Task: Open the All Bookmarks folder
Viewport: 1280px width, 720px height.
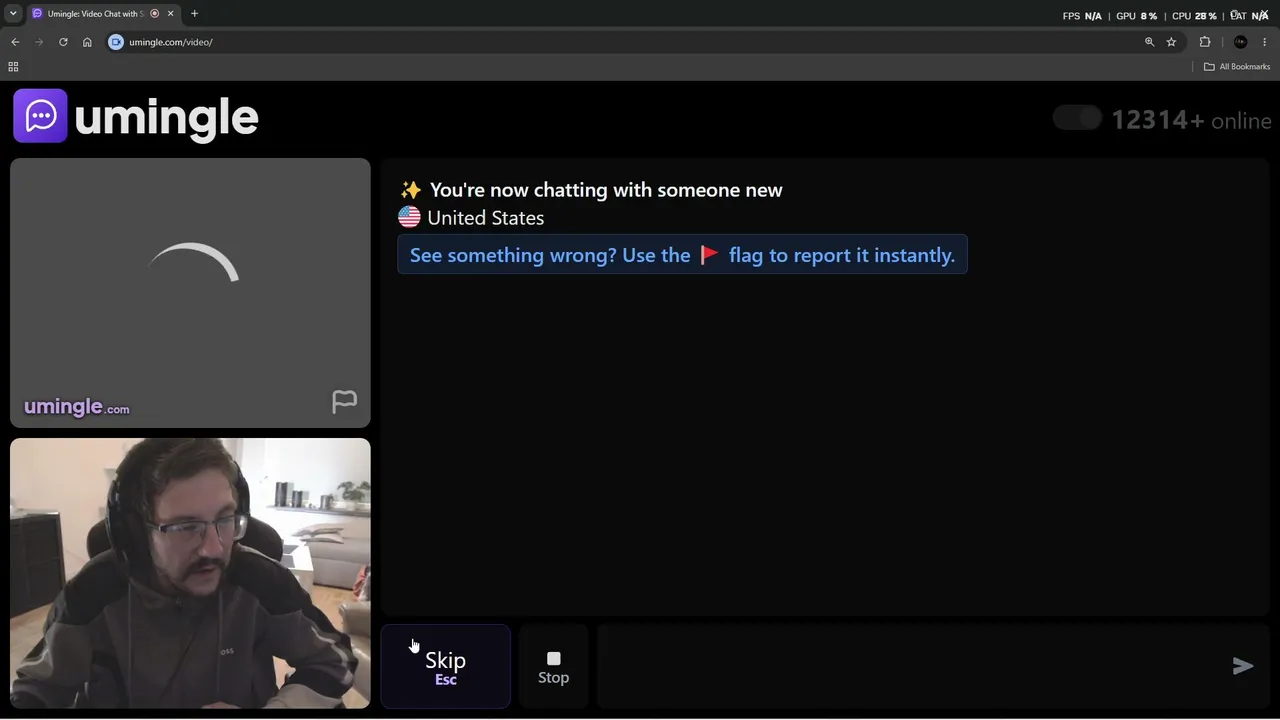Action: point(1237,67)
